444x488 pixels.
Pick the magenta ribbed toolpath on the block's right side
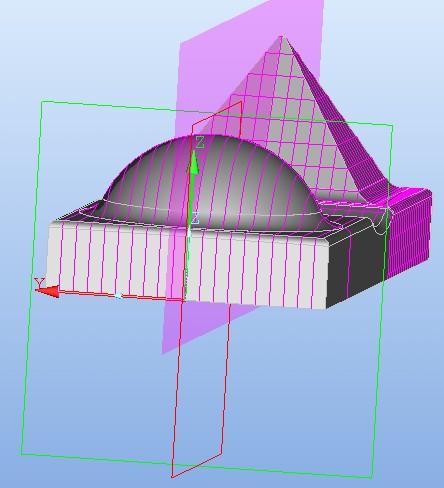click(x=408, y=233)
